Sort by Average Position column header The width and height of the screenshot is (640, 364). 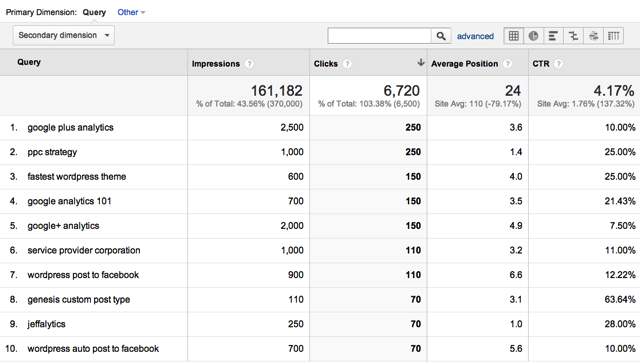coord(464,64)
